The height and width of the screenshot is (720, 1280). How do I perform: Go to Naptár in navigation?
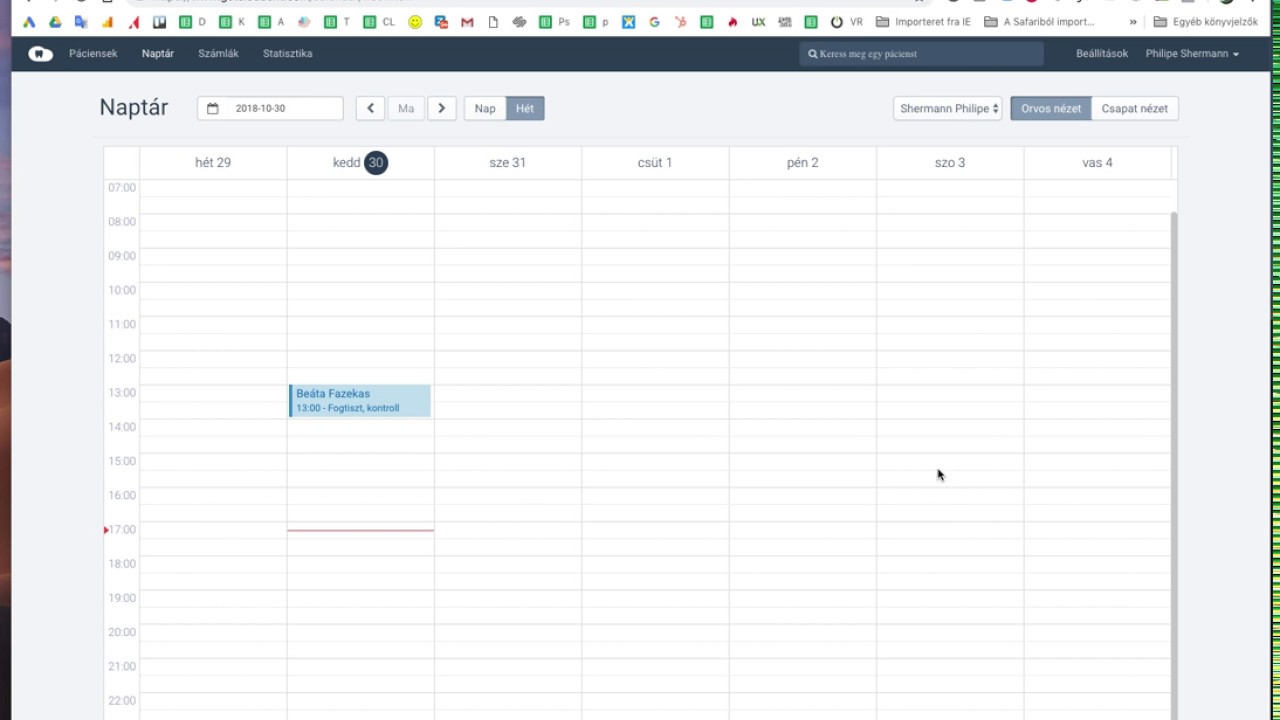pos(158,54)
